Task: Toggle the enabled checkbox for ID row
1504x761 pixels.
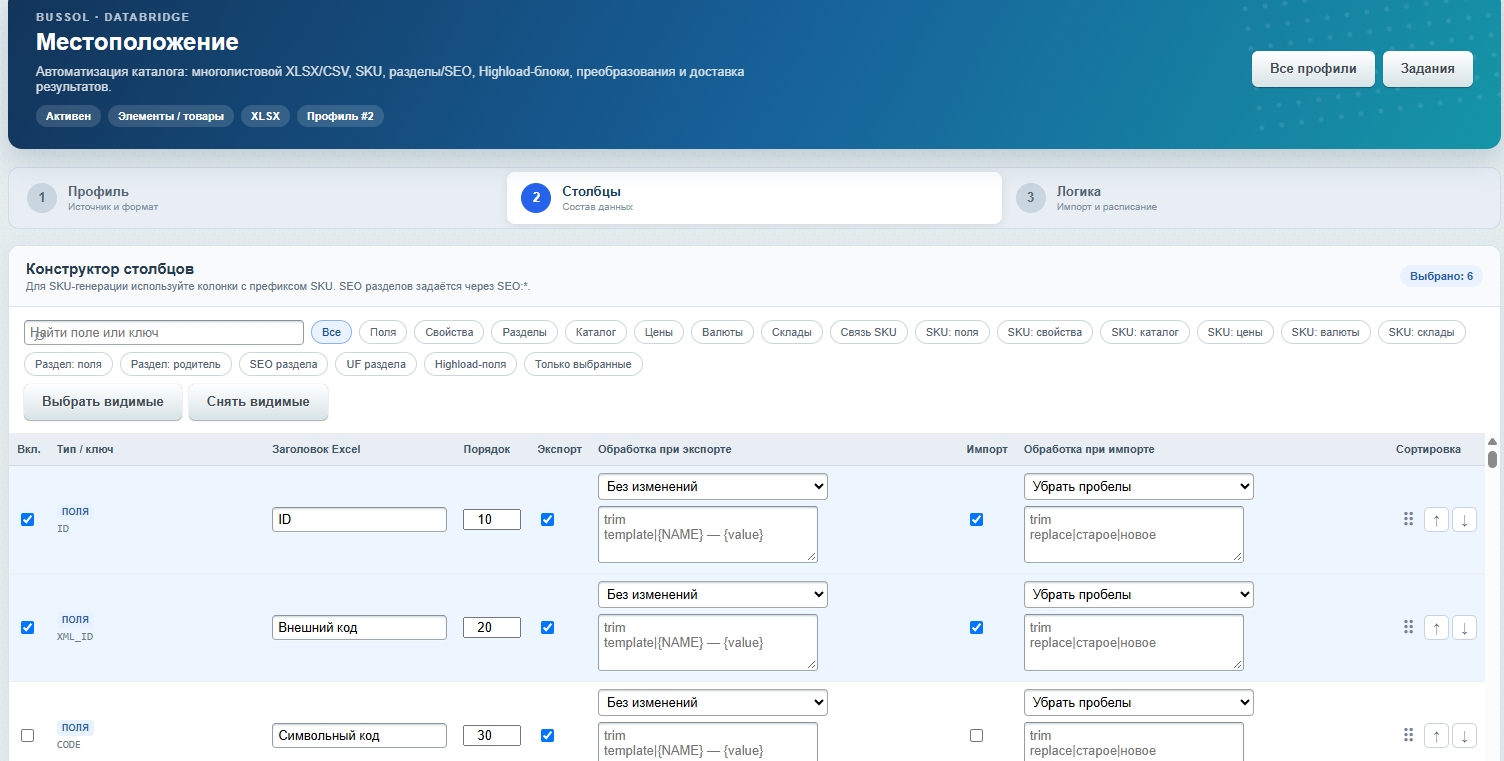Action: pyautogui.click(x=27, y=519)
